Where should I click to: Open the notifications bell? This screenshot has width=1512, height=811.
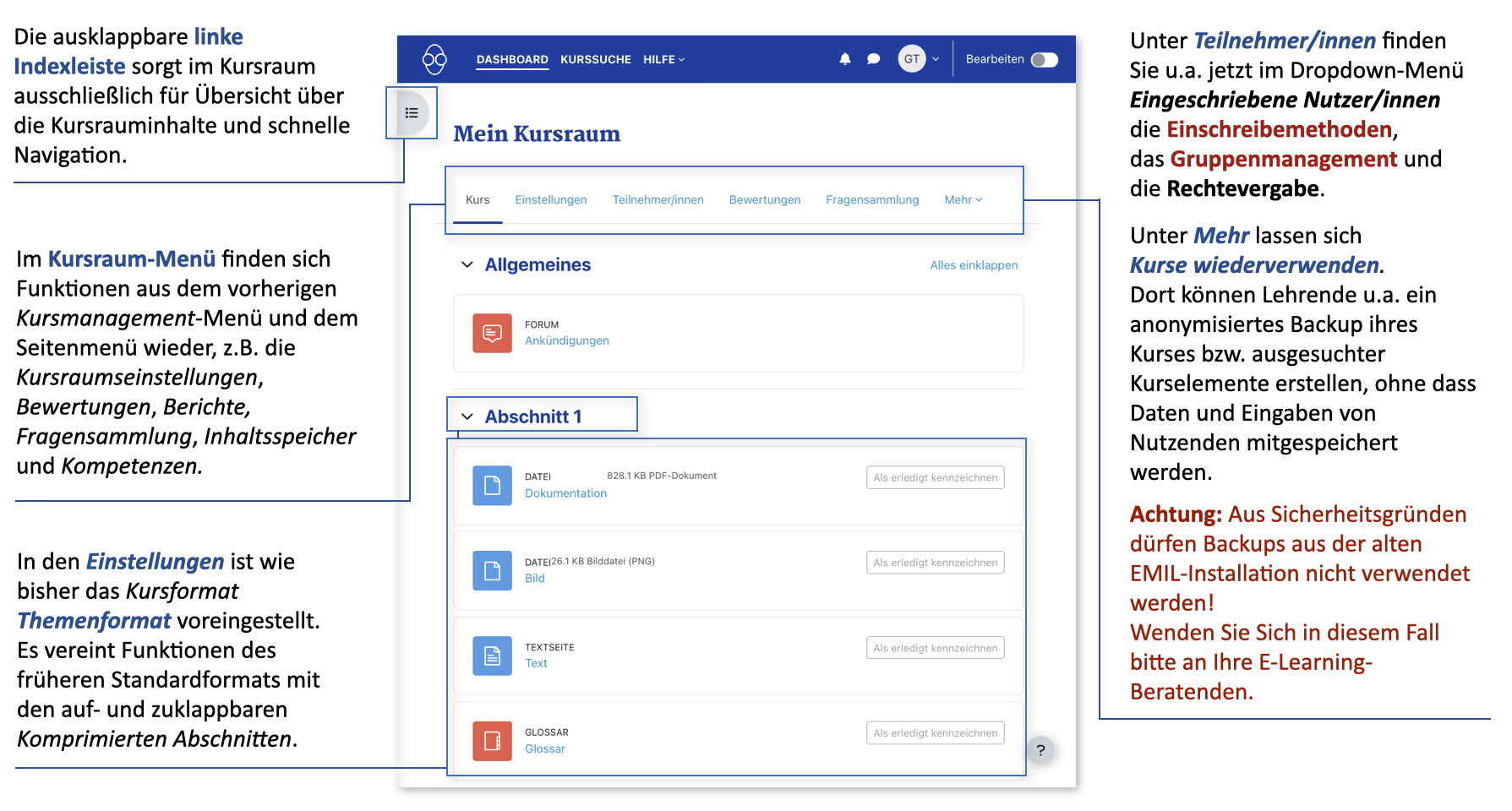(844, 59)
